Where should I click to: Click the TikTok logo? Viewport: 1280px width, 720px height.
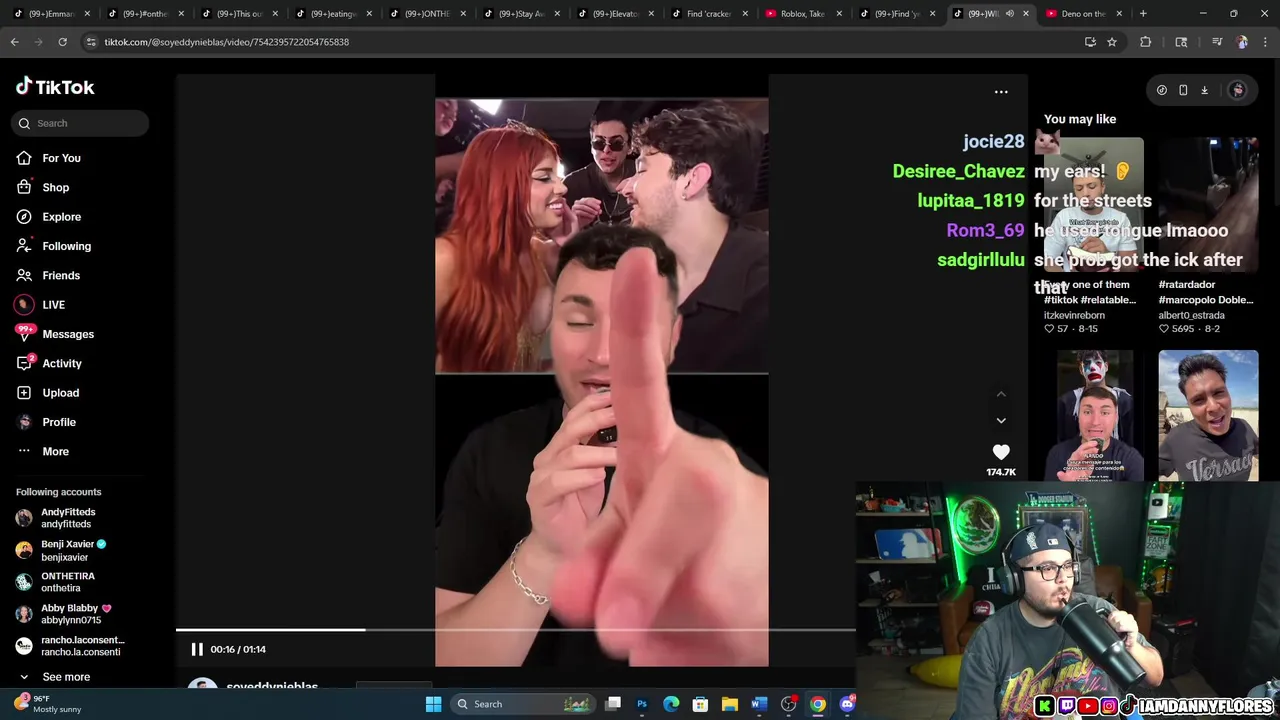[x=55, y=87]
